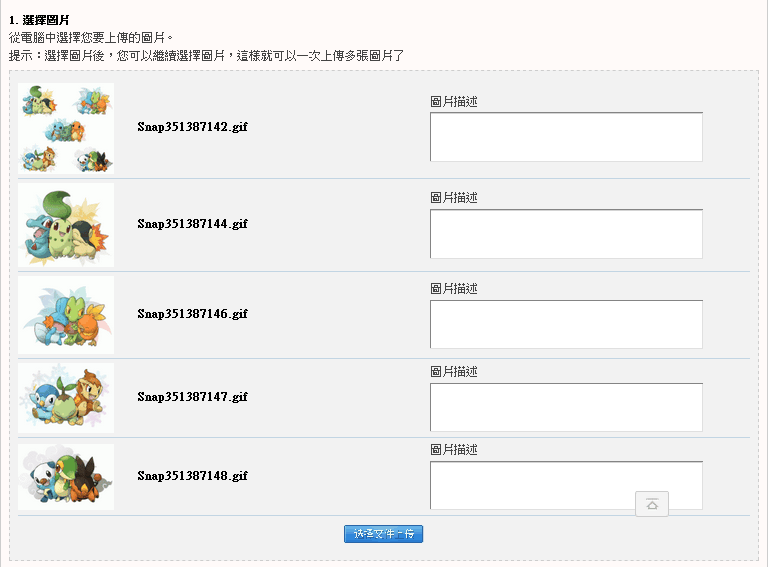The height and width of the screenshot is (567, 769).
Task: Click description textarea for Snap351387146.gif
Action: pyautogui.click(x=566, y=324)
